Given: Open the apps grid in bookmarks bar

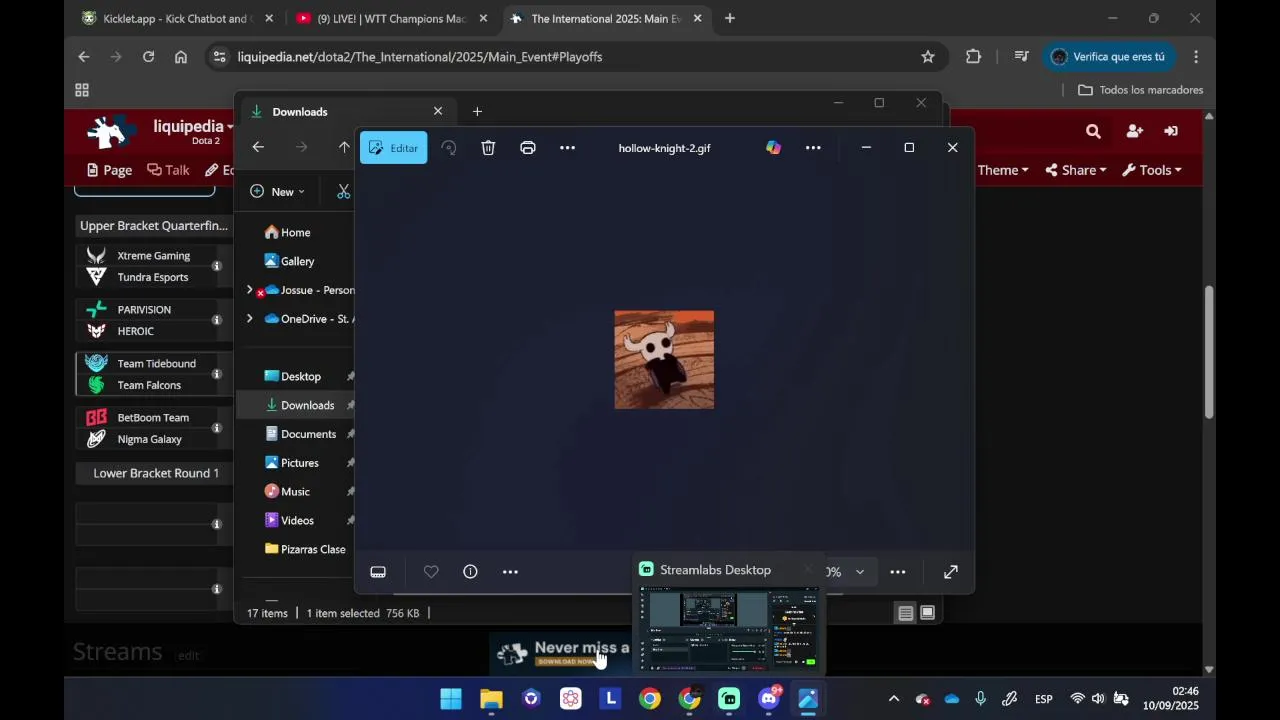Looking at the screenshot, I should (82, 90).
